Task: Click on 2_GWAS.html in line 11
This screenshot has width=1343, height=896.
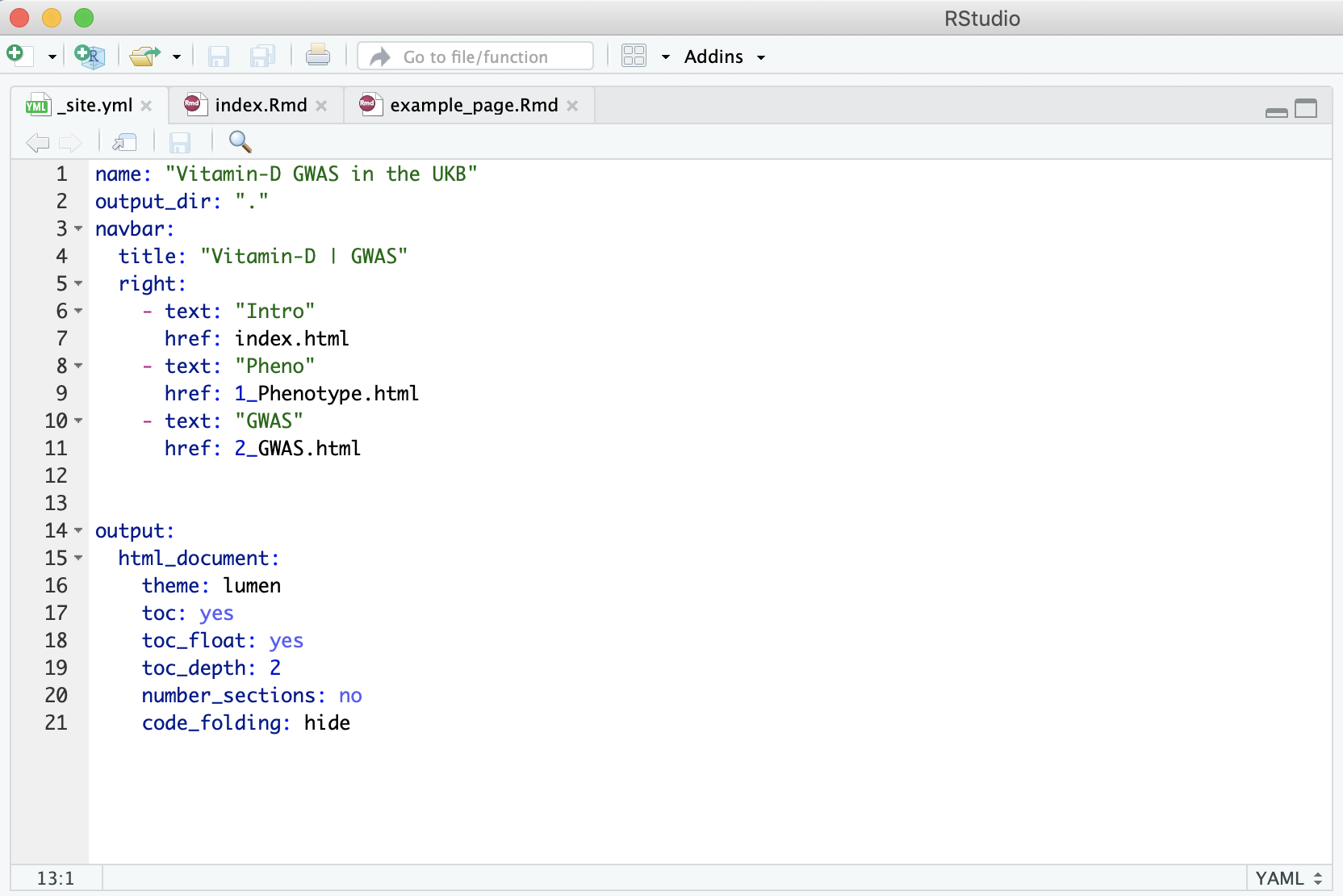Action: coord(298,449)
